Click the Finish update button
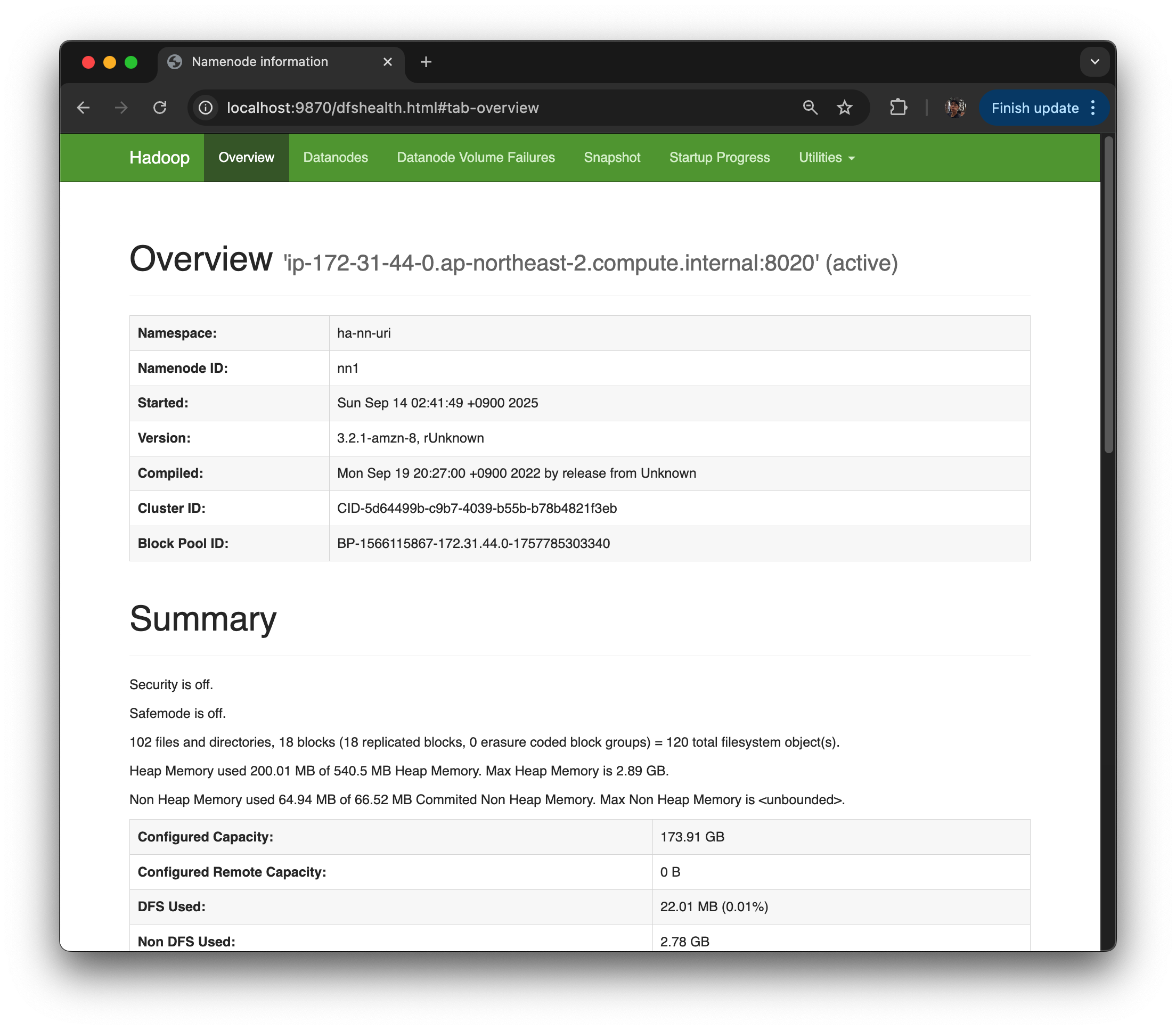 click(x=1034, y=108)
